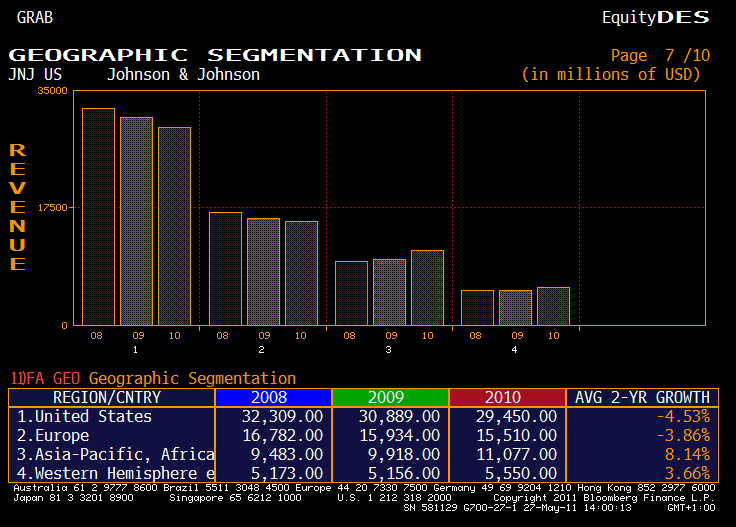Click the AVG 2-YR GROWTH column header
The height and width of the screenshot is (527, 736).
point(642,397)
